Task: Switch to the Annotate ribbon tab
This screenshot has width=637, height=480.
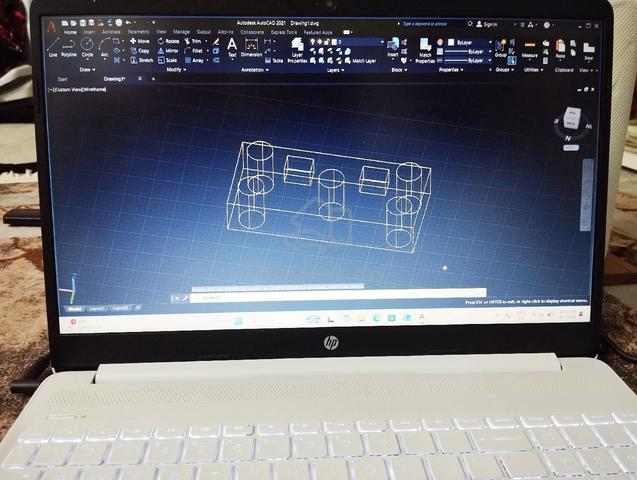Action: (111, 32)
